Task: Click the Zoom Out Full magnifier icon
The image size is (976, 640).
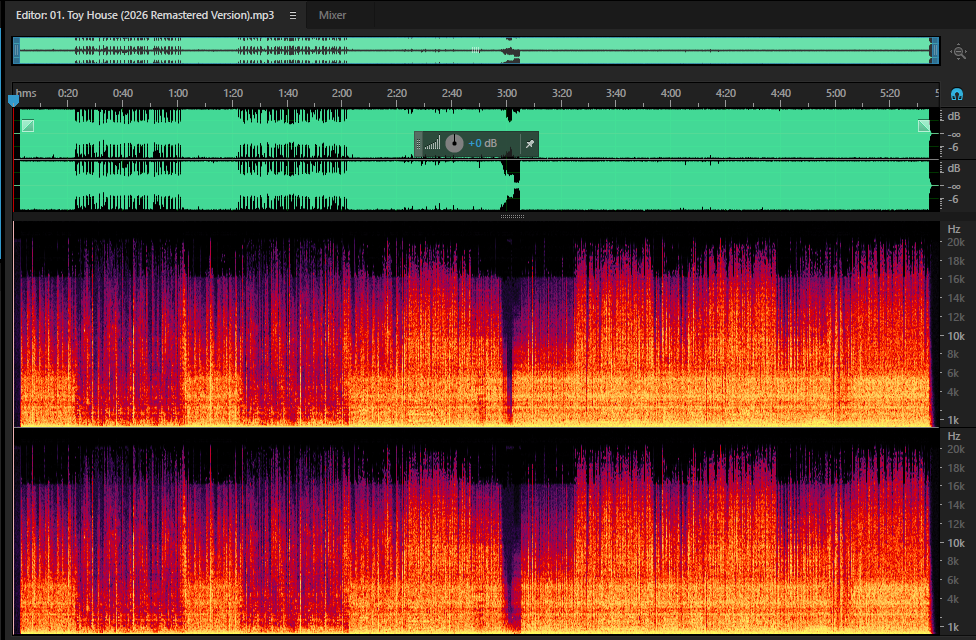Action: (x=959, y=52)
